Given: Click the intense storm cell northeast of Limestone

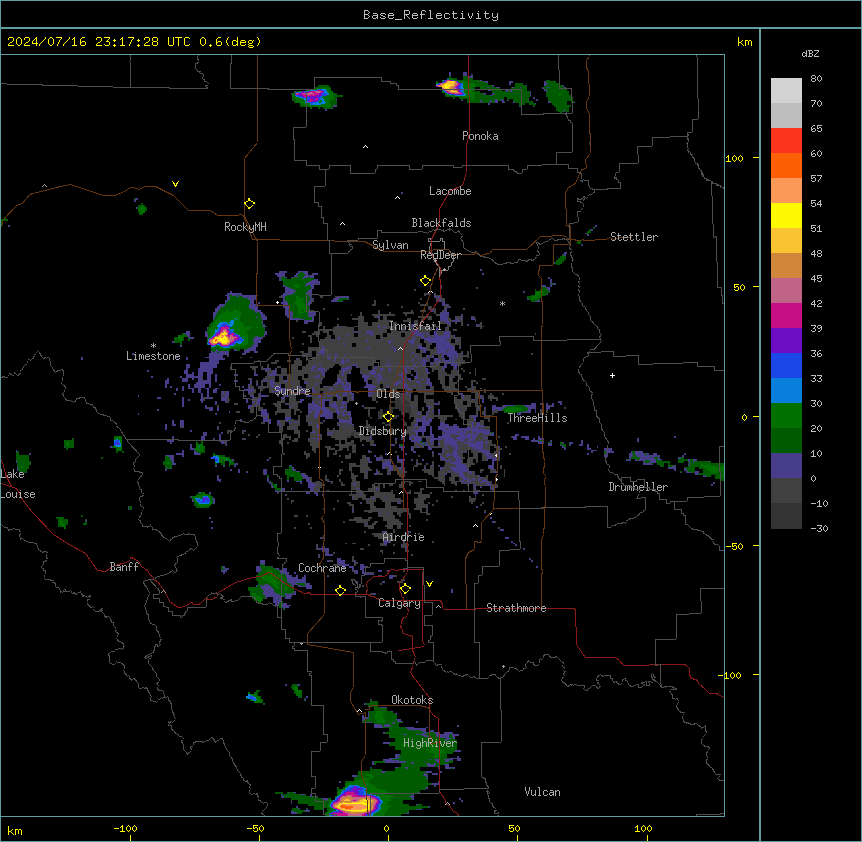Looking at the screenshot, I should coord(225,336).
